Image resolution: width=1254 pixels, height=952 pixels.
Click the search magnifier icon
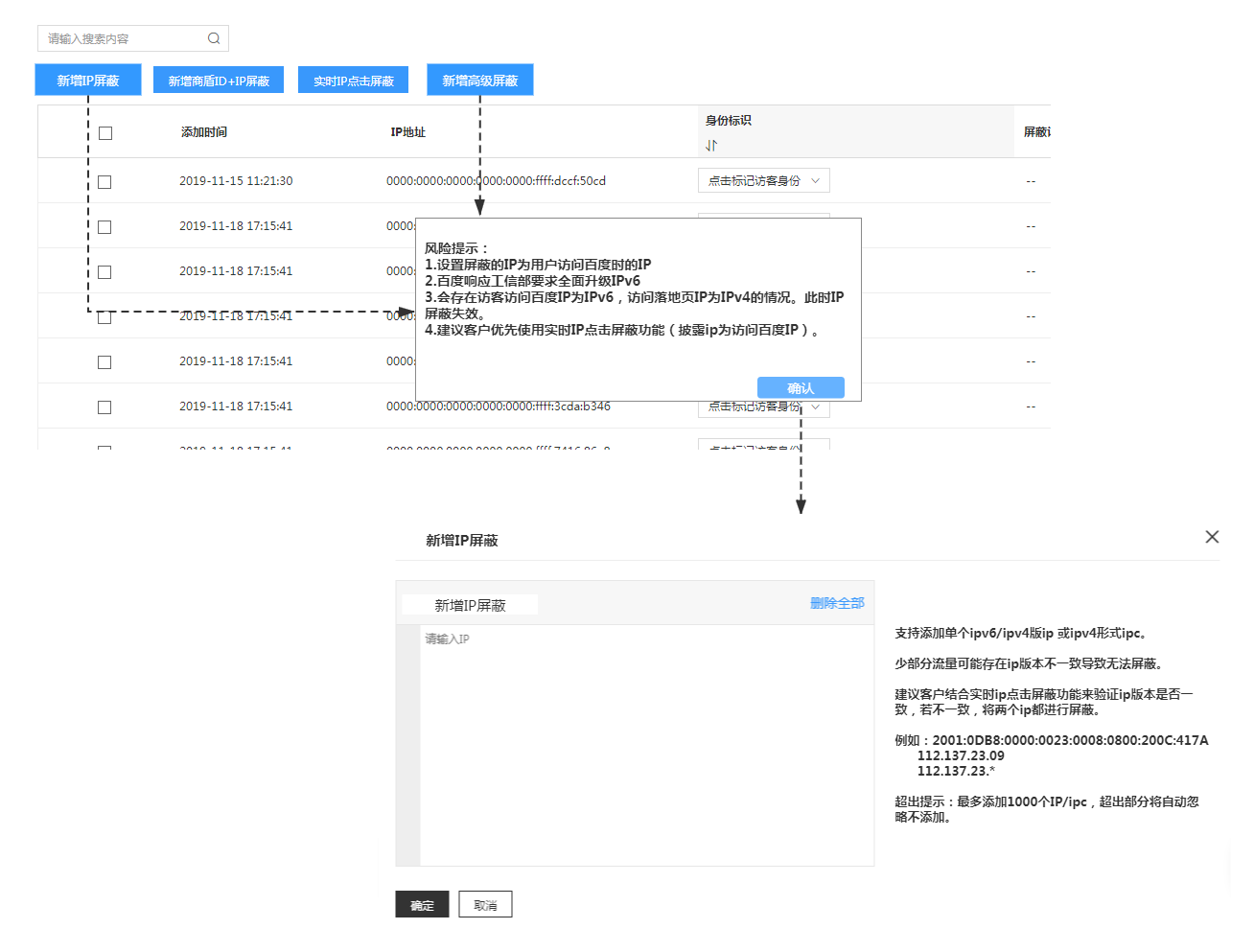tap(213, 37)
